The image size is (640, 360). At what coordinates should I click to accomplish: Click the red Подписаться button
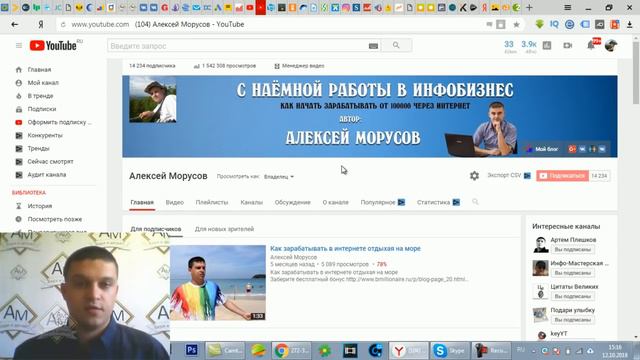(562, 176)
